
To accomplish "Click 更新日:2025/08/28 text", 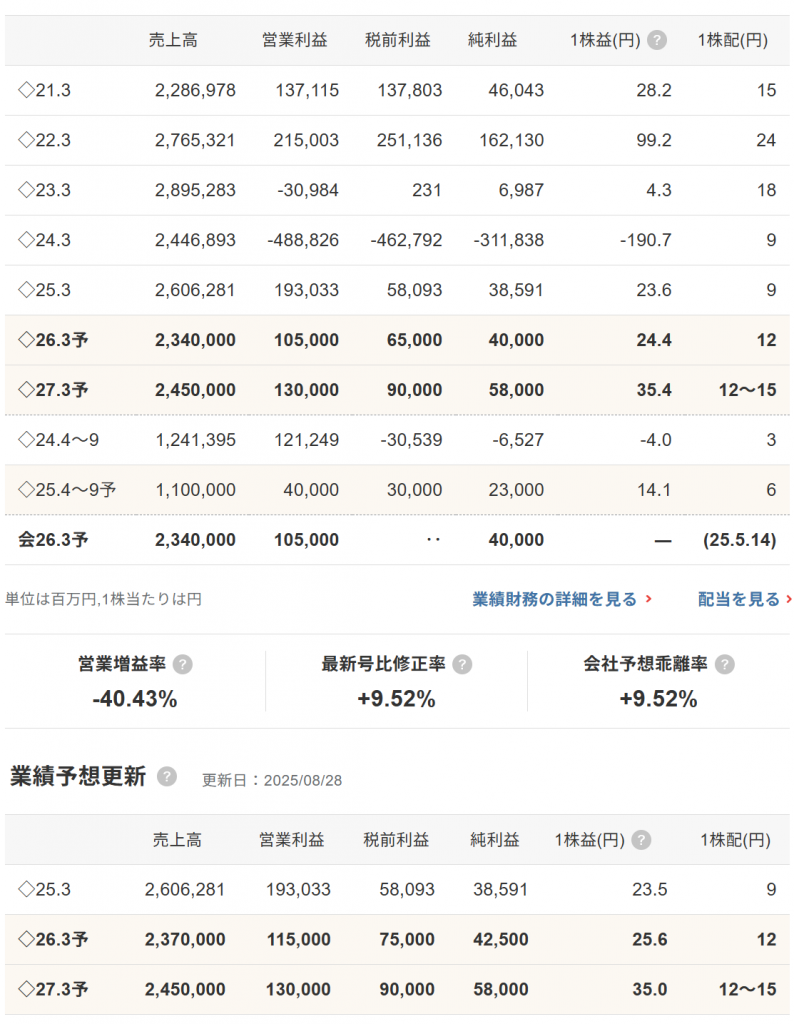I will pos(272,780).
